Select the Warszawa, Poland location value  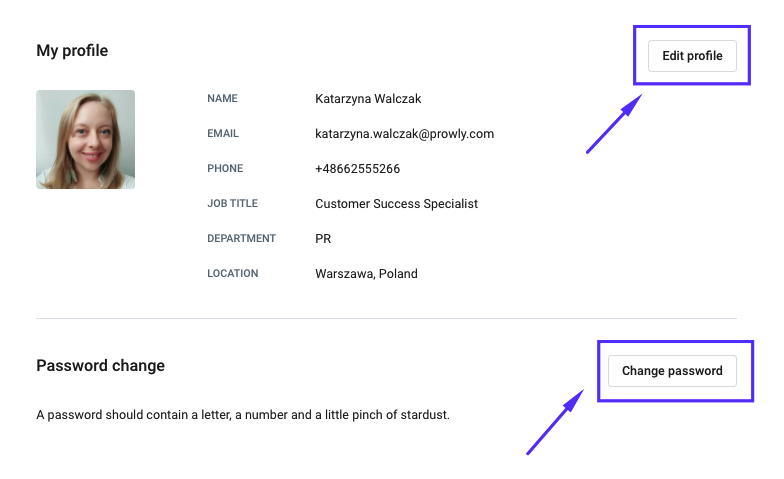366,274
